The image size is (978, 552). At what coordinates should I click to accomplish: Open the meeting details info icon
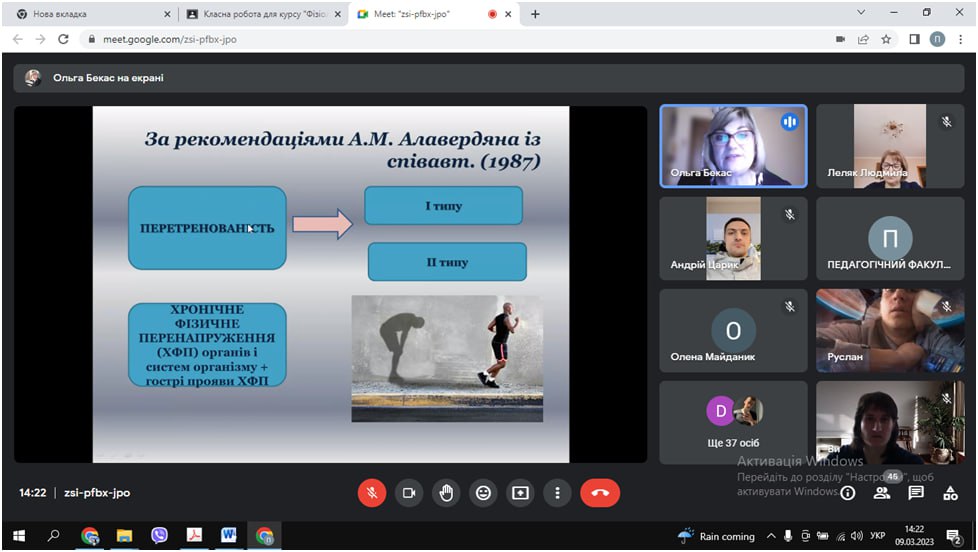click(x=848, y=493)
